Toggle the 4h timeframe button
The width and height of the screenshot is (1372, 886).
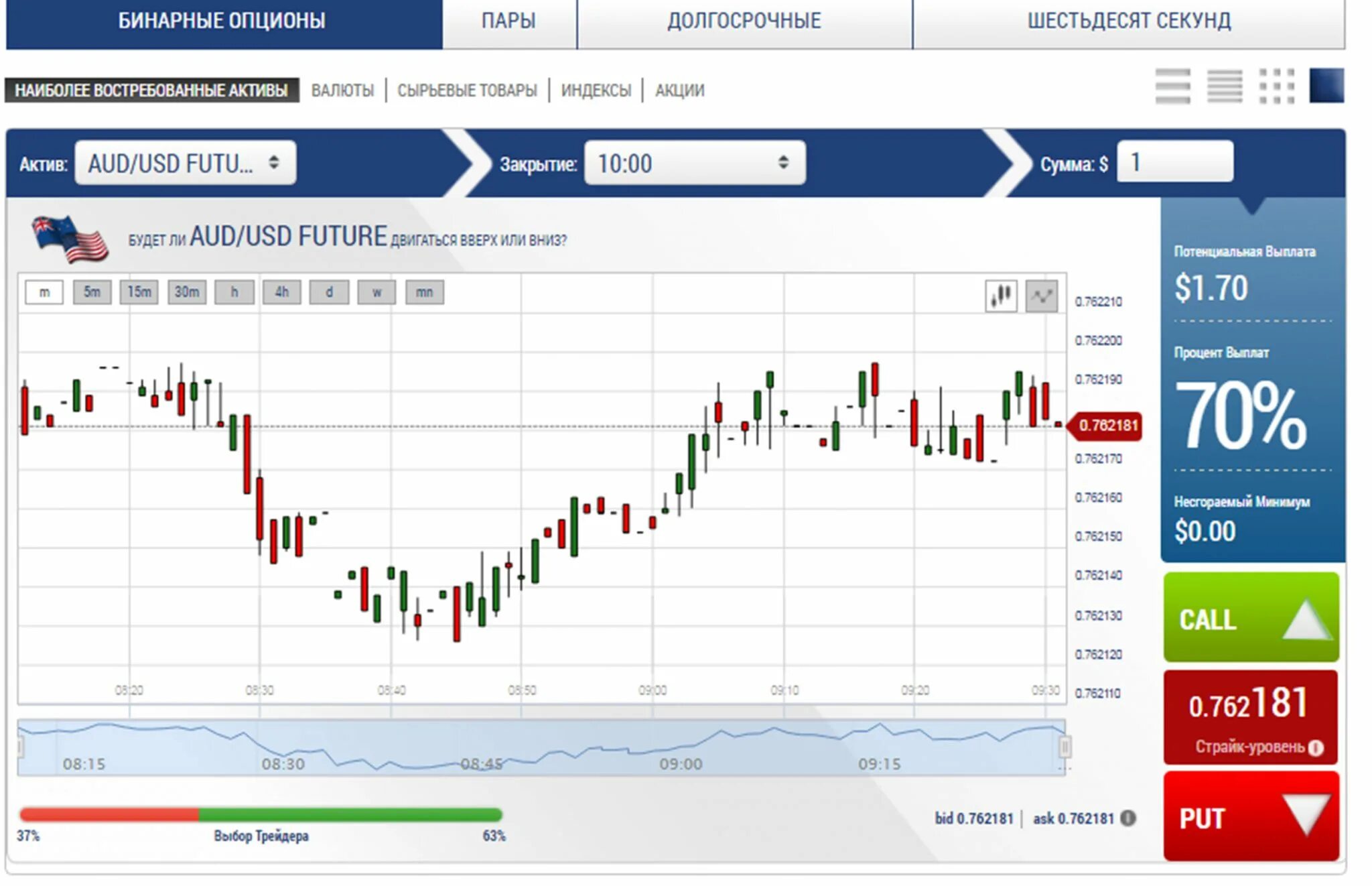click(281, 292)
